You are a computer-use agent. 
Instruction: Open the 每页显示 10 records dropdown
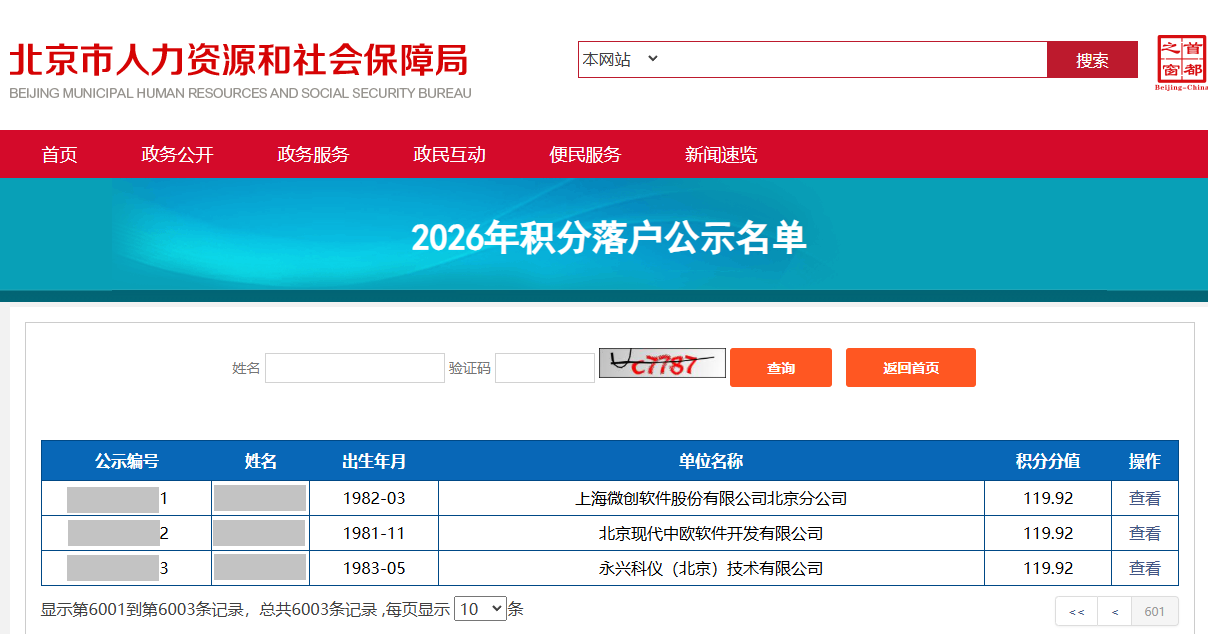(480, 609)
